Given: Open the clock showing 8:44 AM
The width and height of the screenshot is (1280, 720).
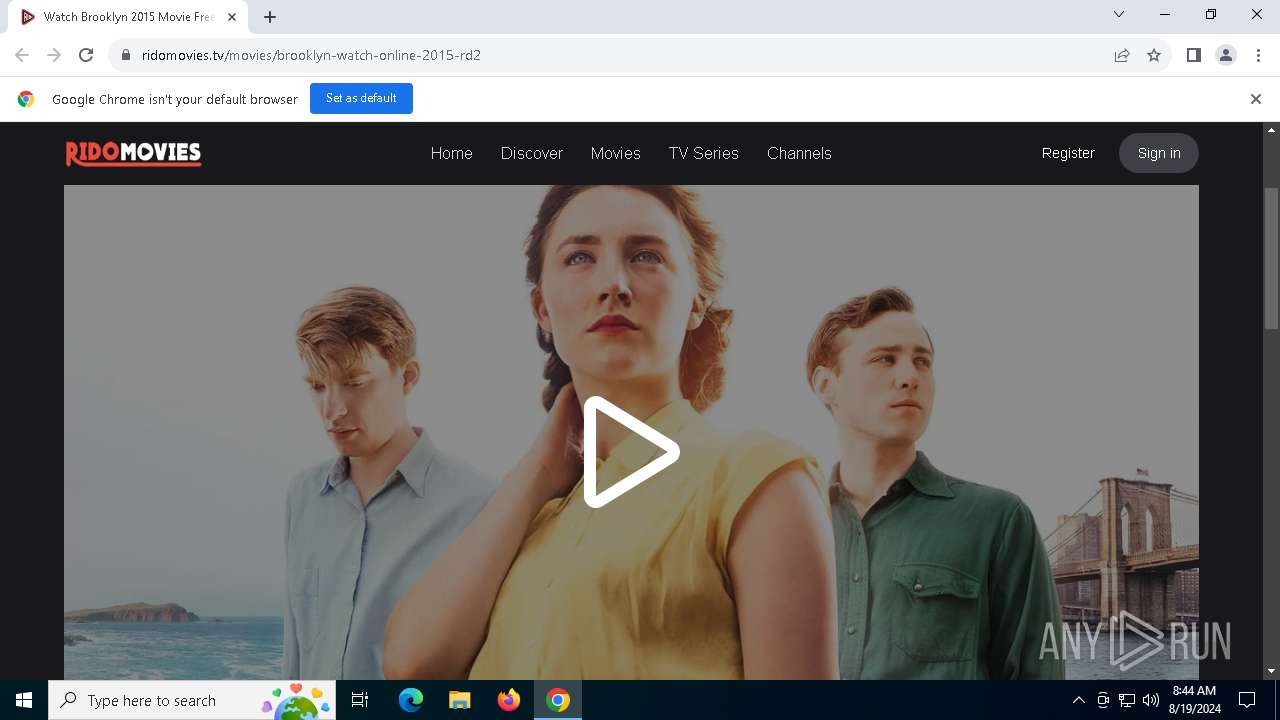Looking at the screenshot, I should click(x=1194, y=700).
